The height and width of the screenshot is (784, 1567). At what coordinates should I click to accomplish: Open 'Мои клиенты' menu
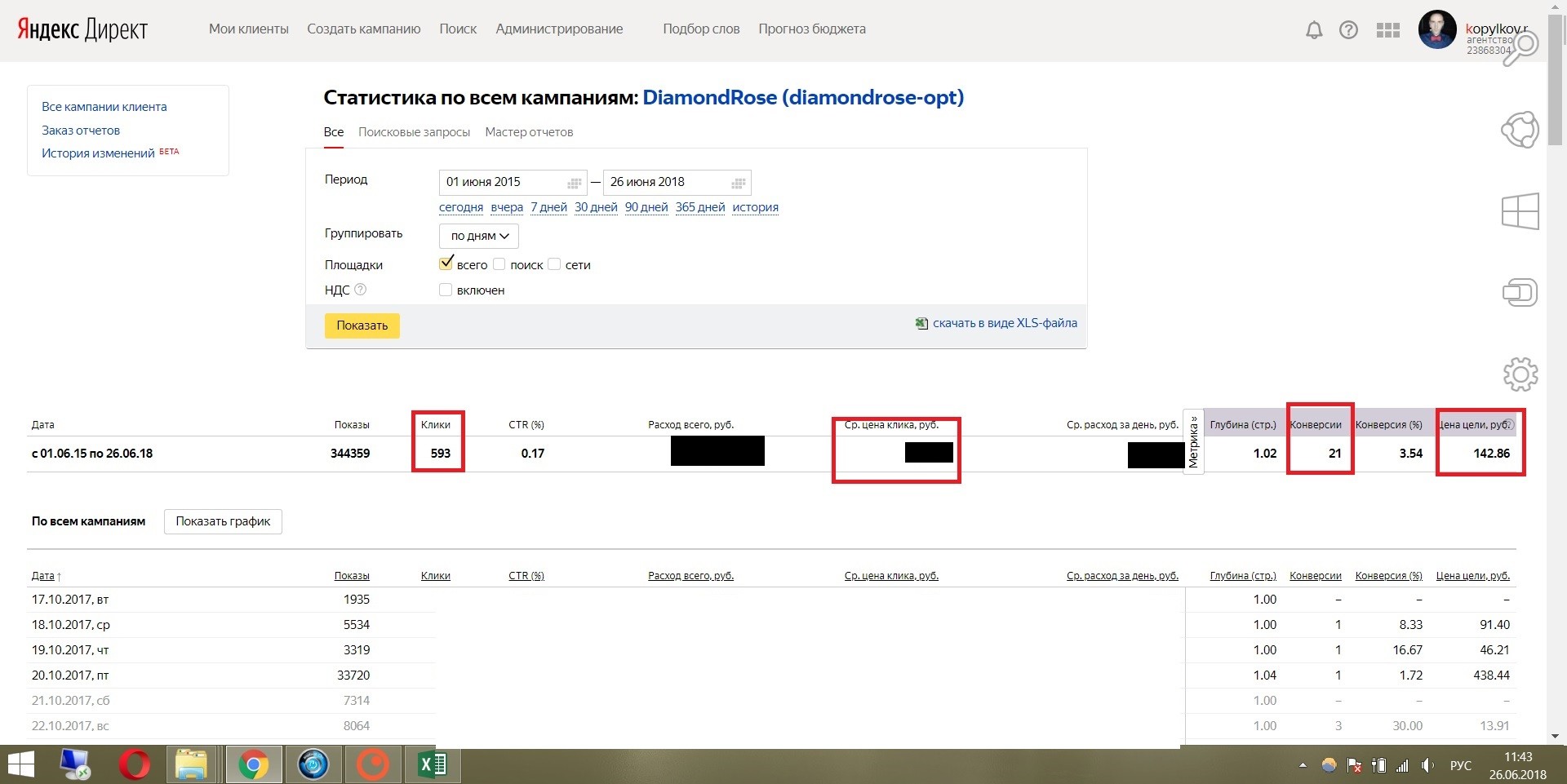[x=249, y=29]
